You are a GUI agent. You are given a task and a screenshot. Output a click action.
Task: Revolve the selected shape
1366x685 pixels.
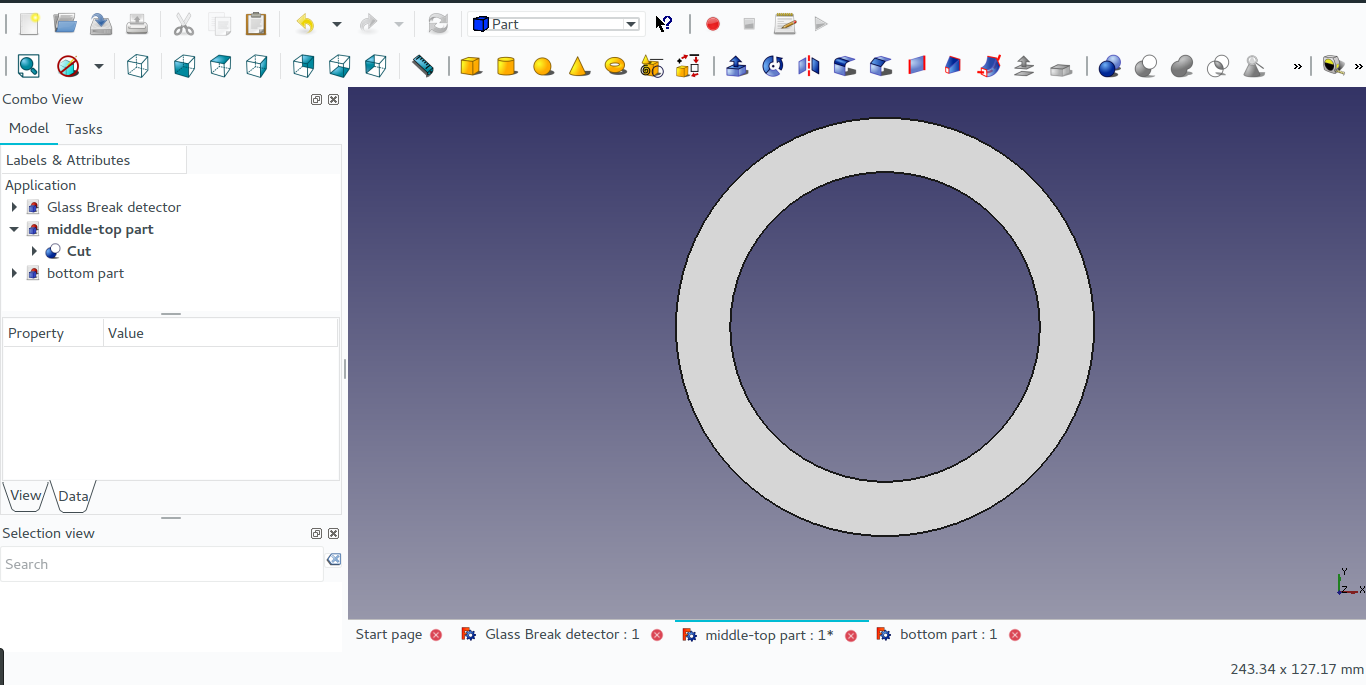click(x=773, y=66)
